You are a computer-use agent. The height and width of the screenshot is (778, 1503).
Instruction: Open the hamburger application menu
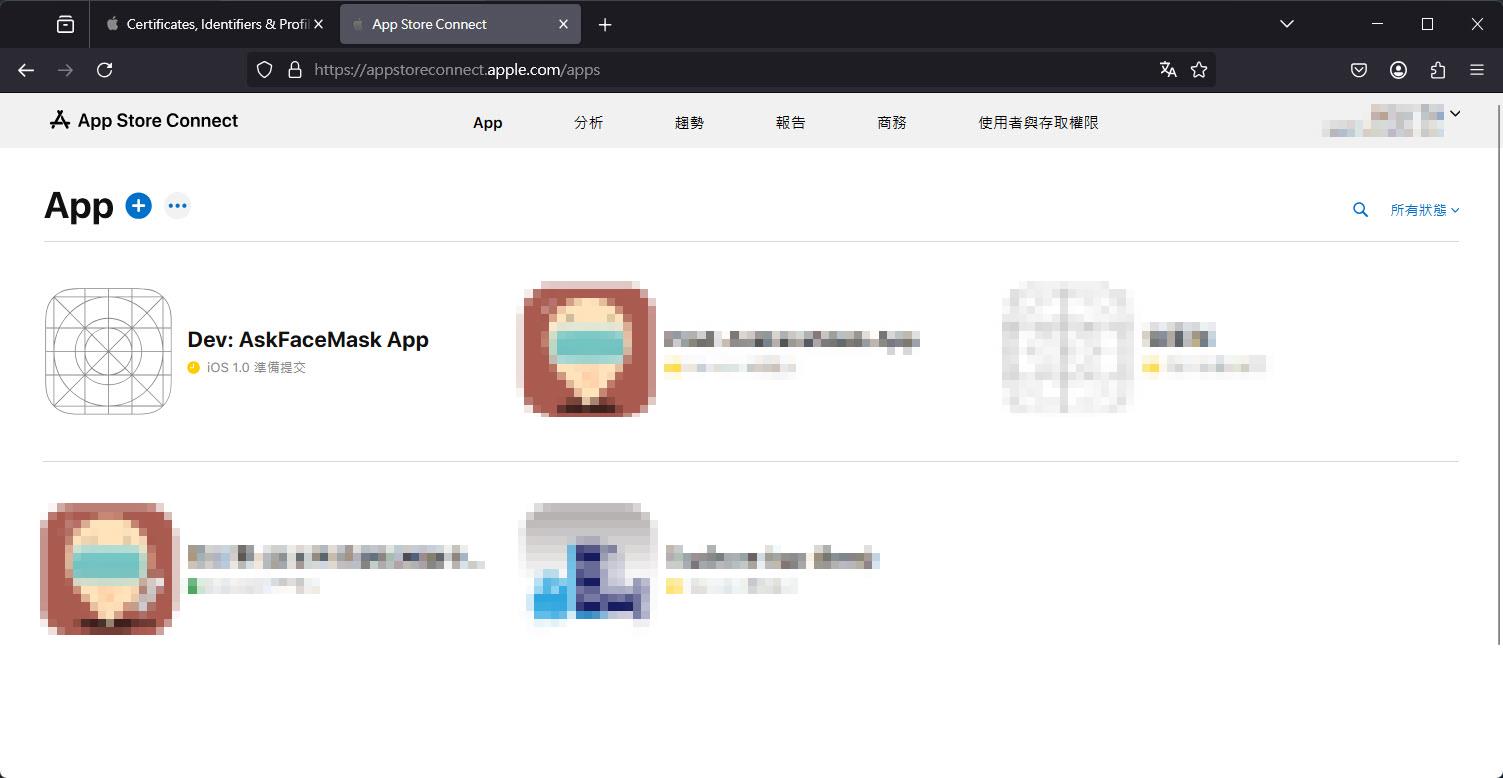pyautogui.click(x=1477, y=70)
